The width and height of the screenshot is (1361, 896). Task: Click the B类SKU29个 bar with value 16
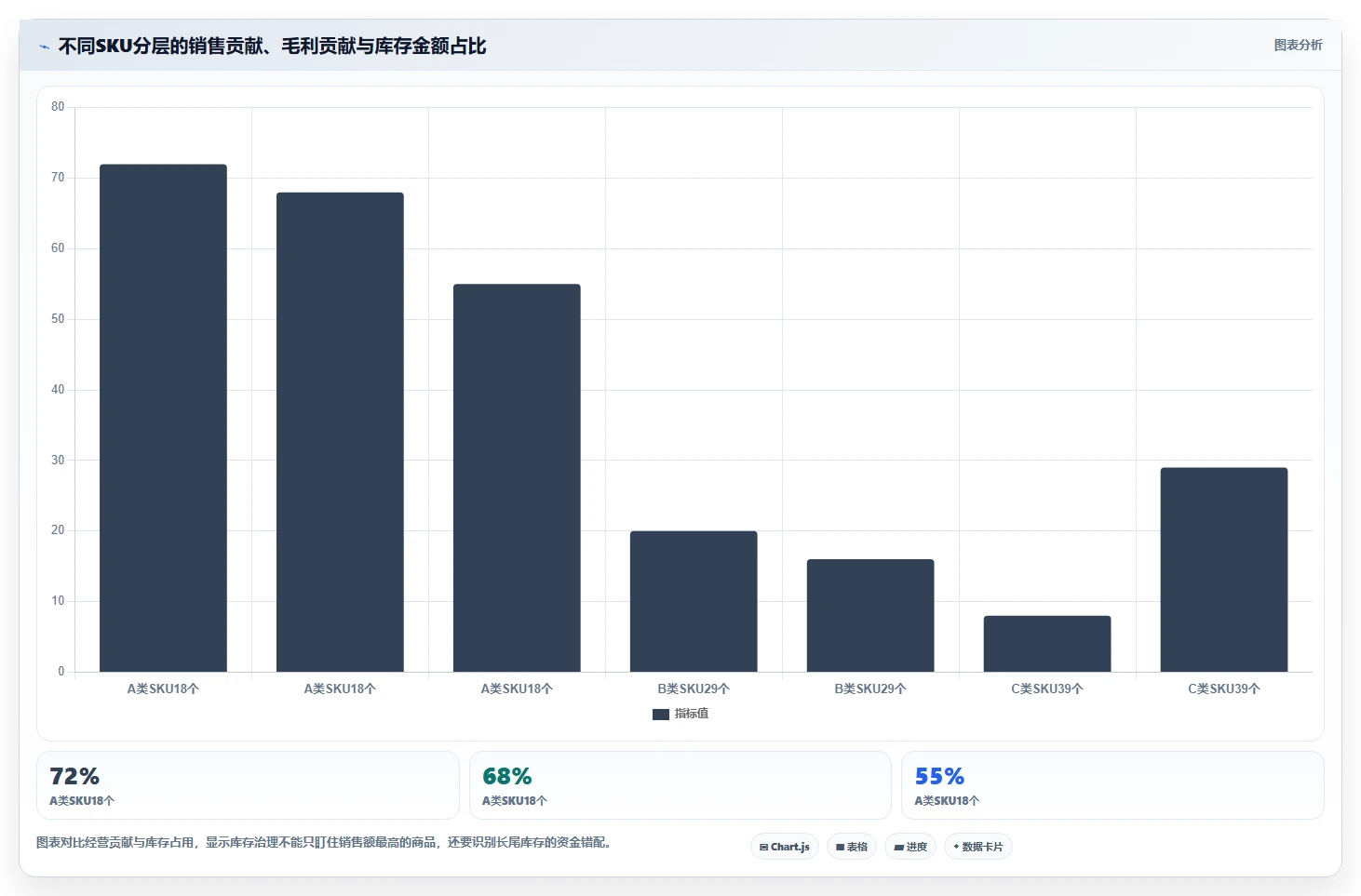(870, 615)
